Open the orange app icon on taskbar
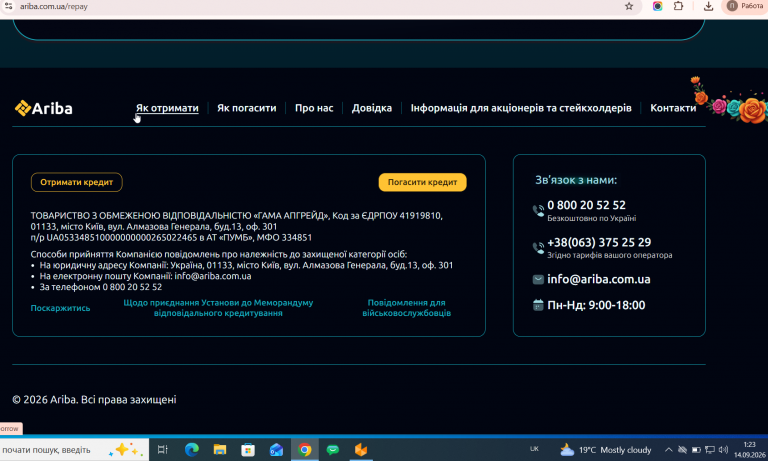This screenshot has height=461, width=768. [x=361, y=450]
